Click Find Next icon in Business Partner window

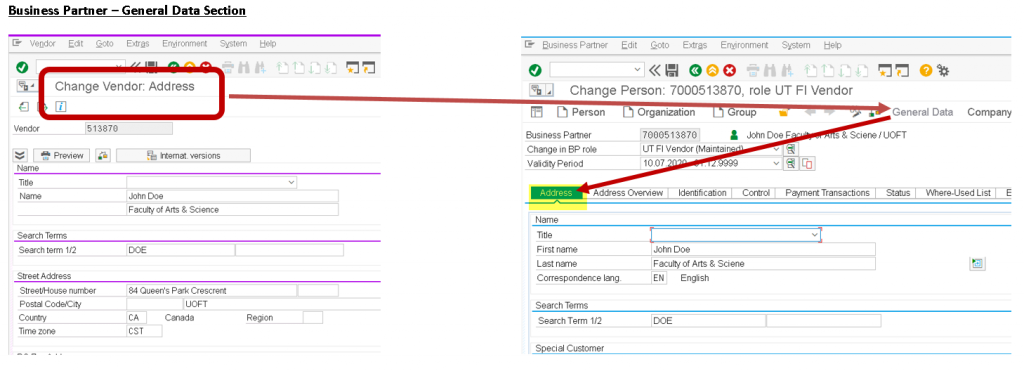[x=788, y=71]
